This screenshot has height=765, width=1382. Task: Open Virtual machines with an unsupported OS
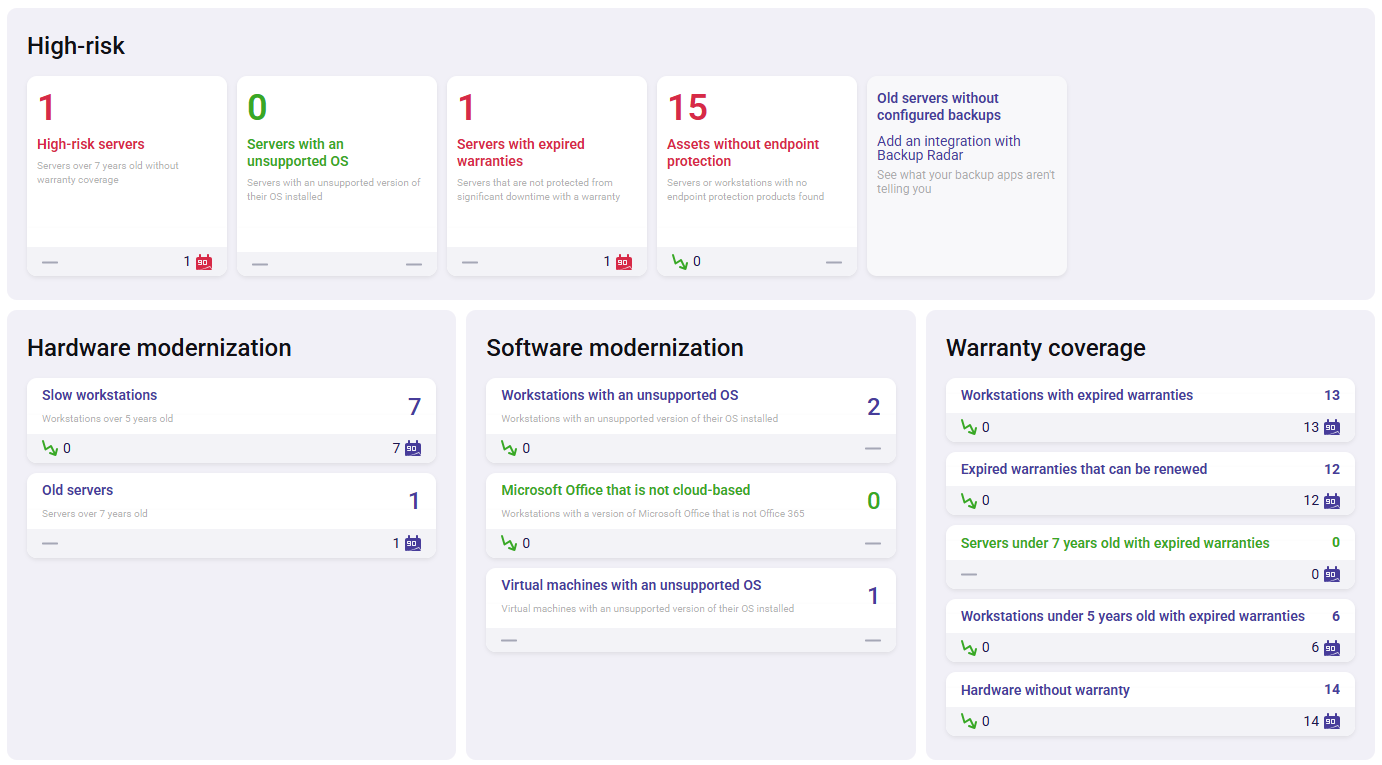coord(631,585)
